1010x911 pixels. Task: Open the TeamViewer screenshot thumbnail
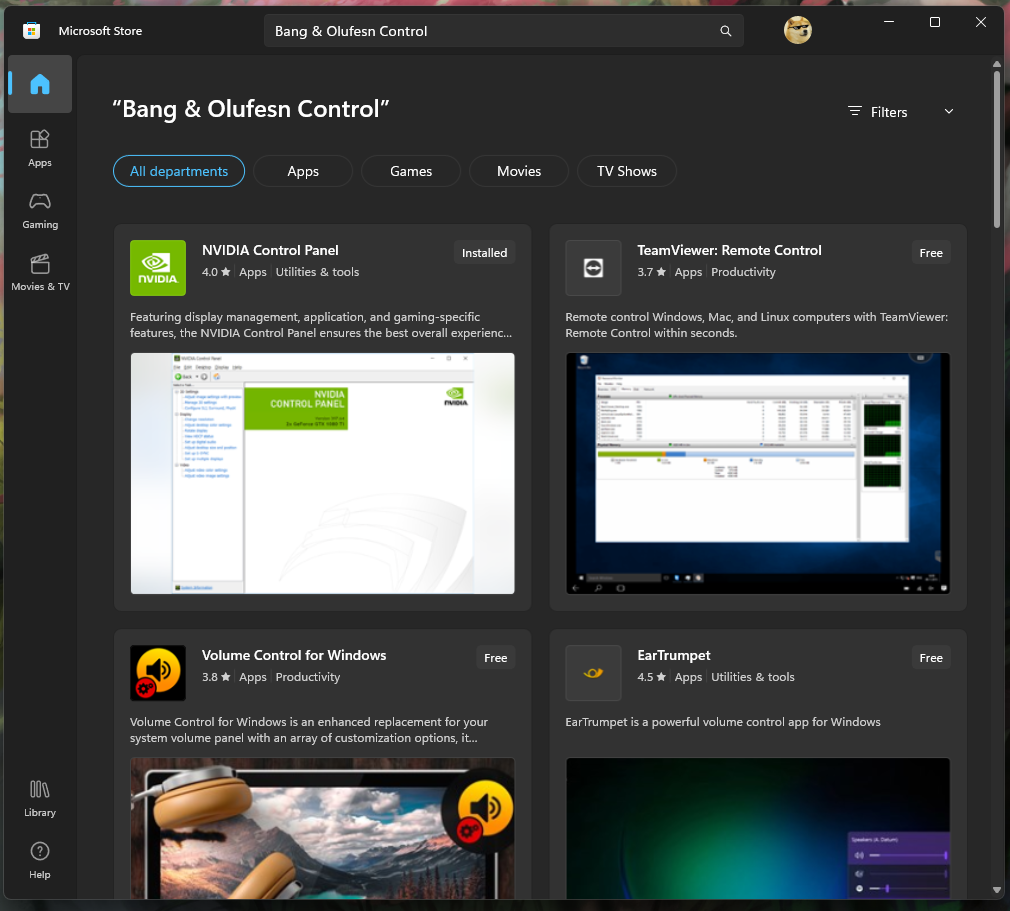[758, 473]
